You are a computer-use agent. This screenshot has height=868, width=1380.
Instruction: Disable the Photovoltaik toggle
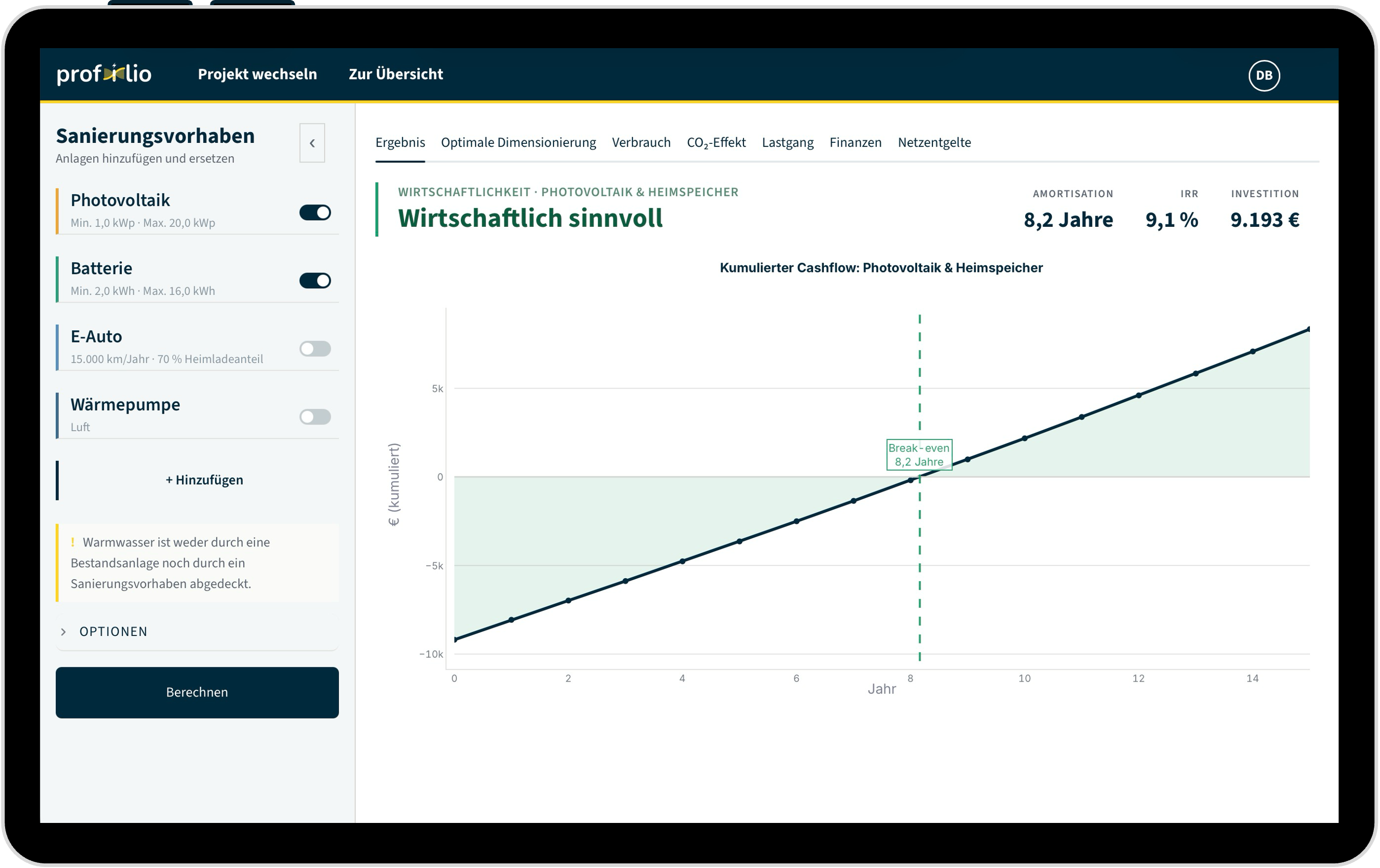(x=315, y=212)
